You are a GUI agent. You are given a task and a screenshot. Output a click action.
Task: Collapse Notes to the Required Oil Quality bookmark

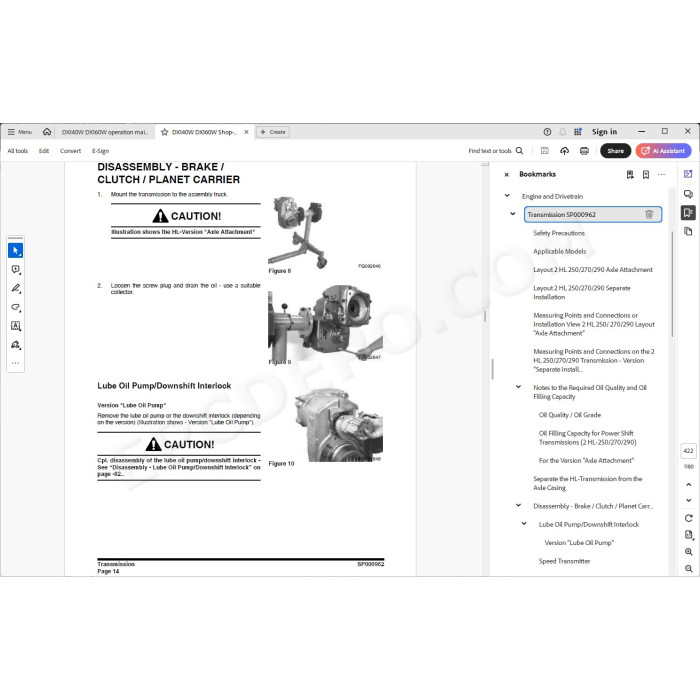518,387
